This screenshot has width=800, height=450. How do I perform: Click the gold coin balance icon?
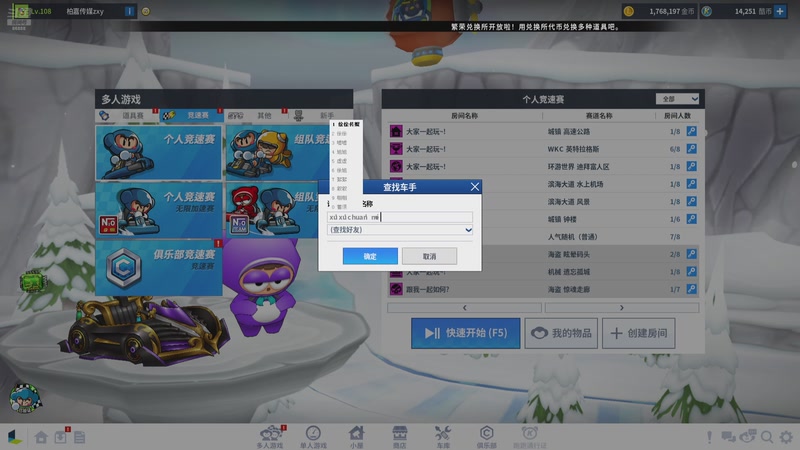[629, 11]
